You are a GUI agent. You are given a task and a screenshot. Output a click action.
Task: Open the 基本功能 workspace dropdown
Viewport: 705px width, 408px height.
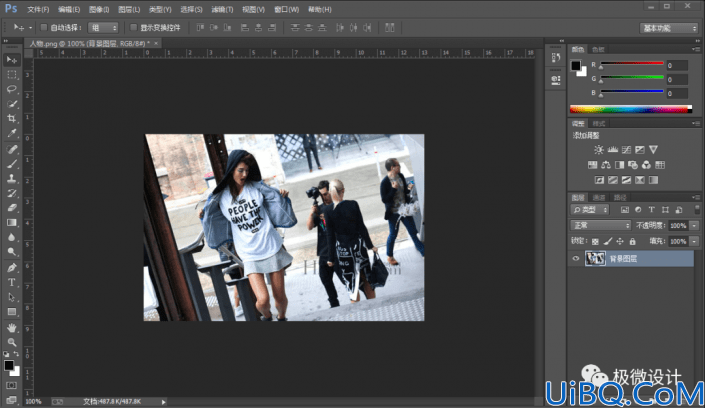click(x=668, y=28)
